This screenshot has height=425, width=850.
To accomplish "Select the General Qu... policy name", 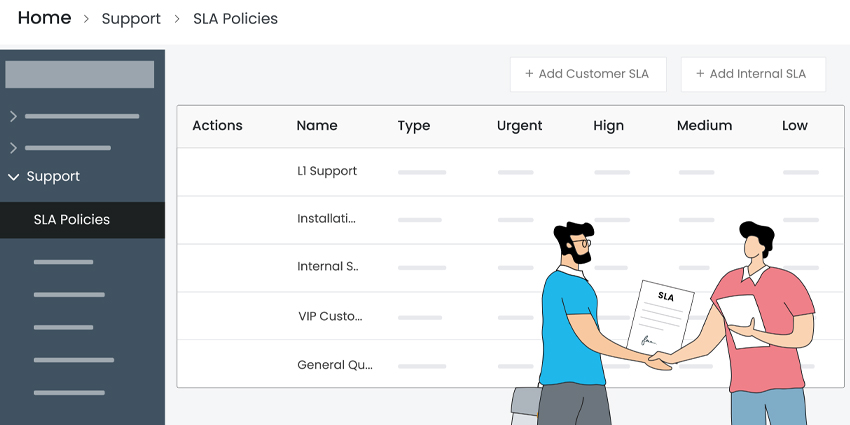I will [x=334, y=365].
